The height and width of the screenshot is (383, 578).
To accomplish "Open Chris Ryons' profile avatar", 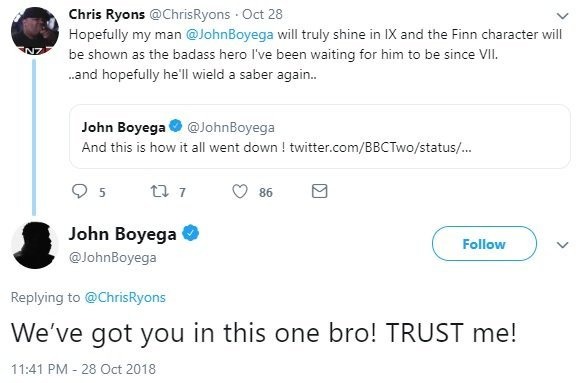I will click(35, 31).
